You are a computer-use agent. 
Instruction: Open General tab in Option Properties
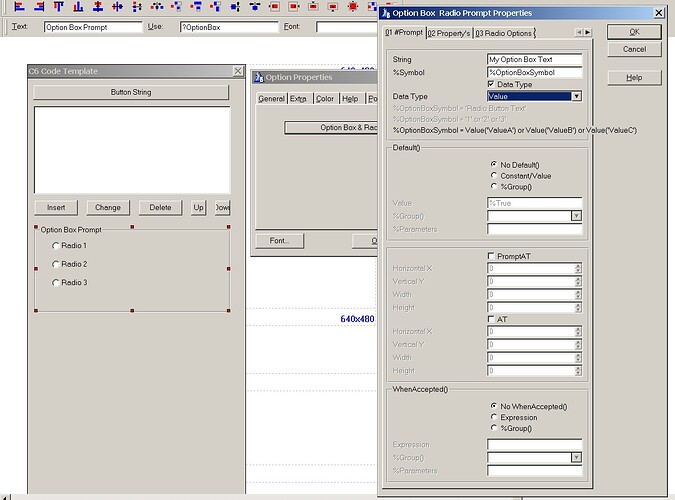tap(271, 99)
